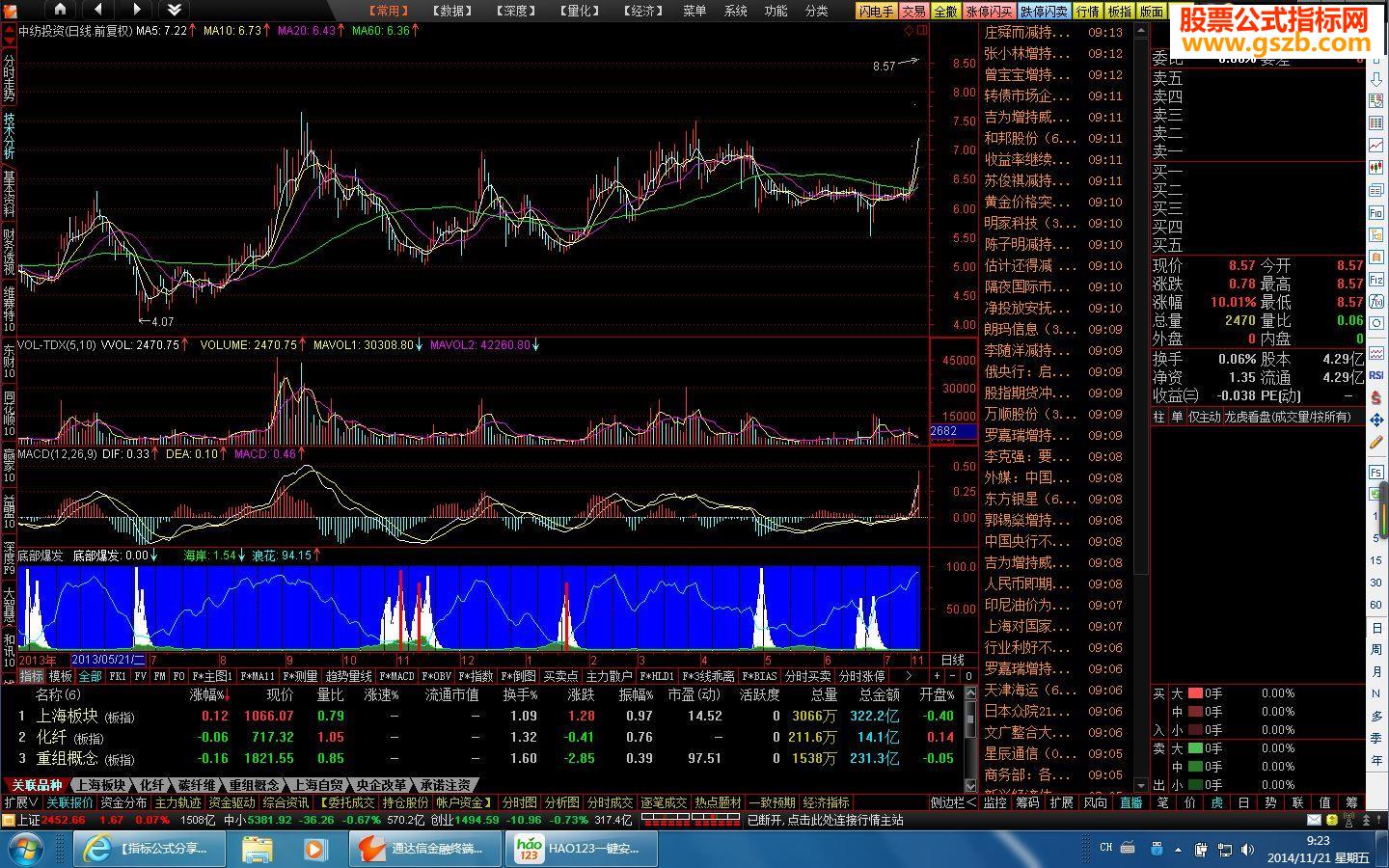The width and height of the screenshot is (1389, 868).
Task: Collapse the 侧边栏< sidebar
Action: 954,802
